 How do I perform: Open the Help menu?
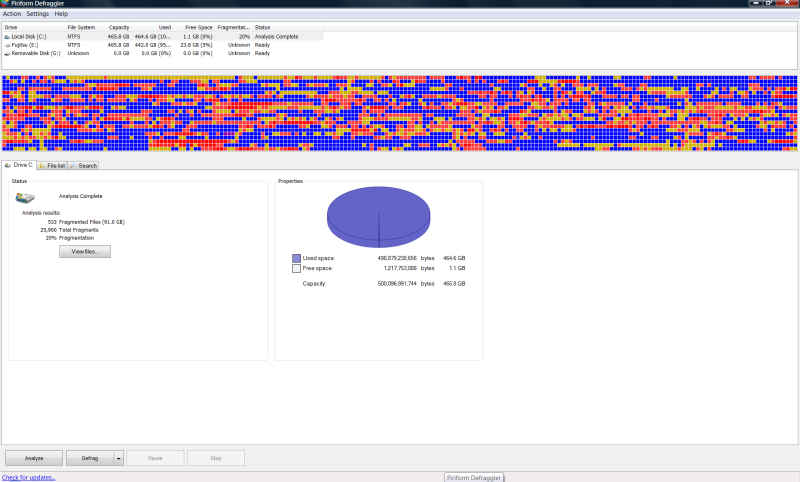[61, 14]
